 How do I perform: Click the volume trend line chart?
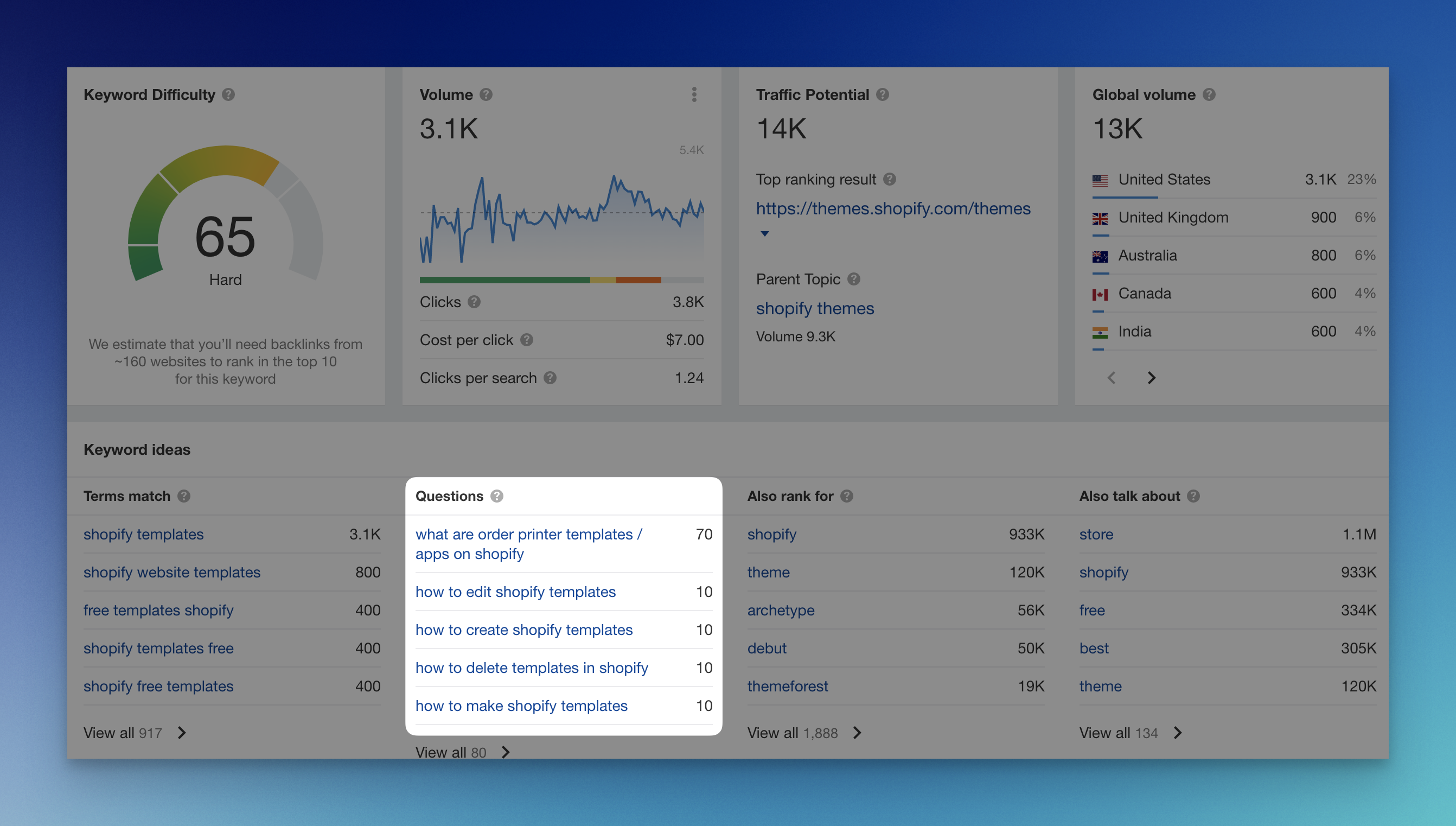pos(561,219)
